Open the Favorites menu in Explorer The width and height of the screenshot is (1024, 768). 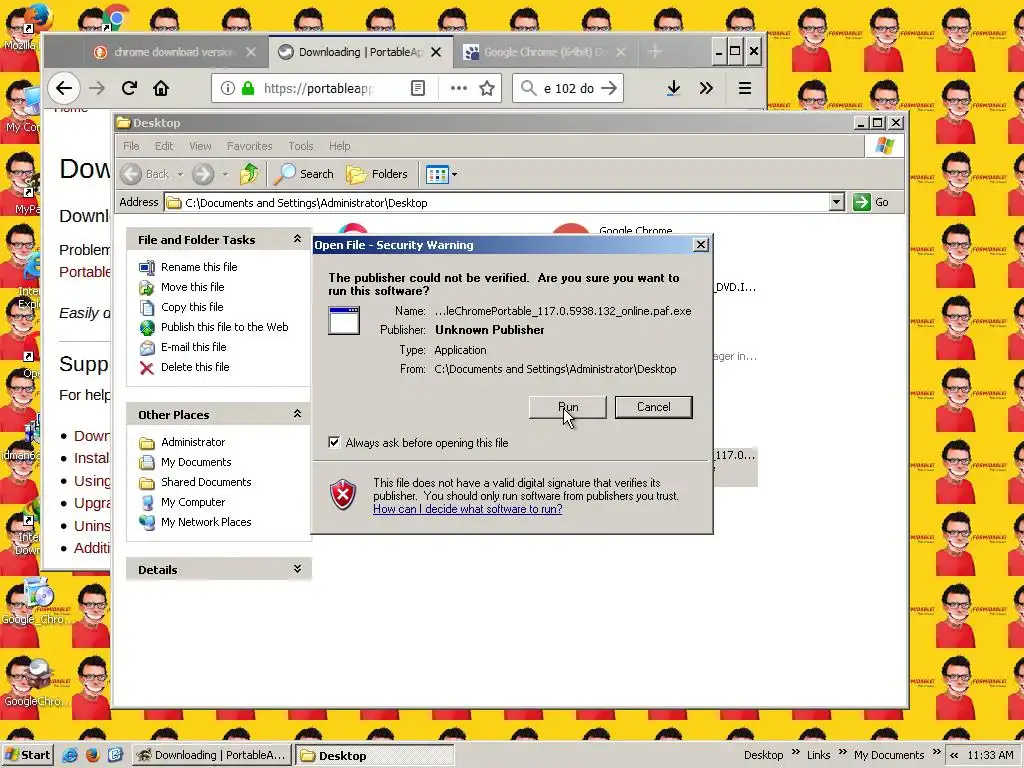(x=249, y=146)
